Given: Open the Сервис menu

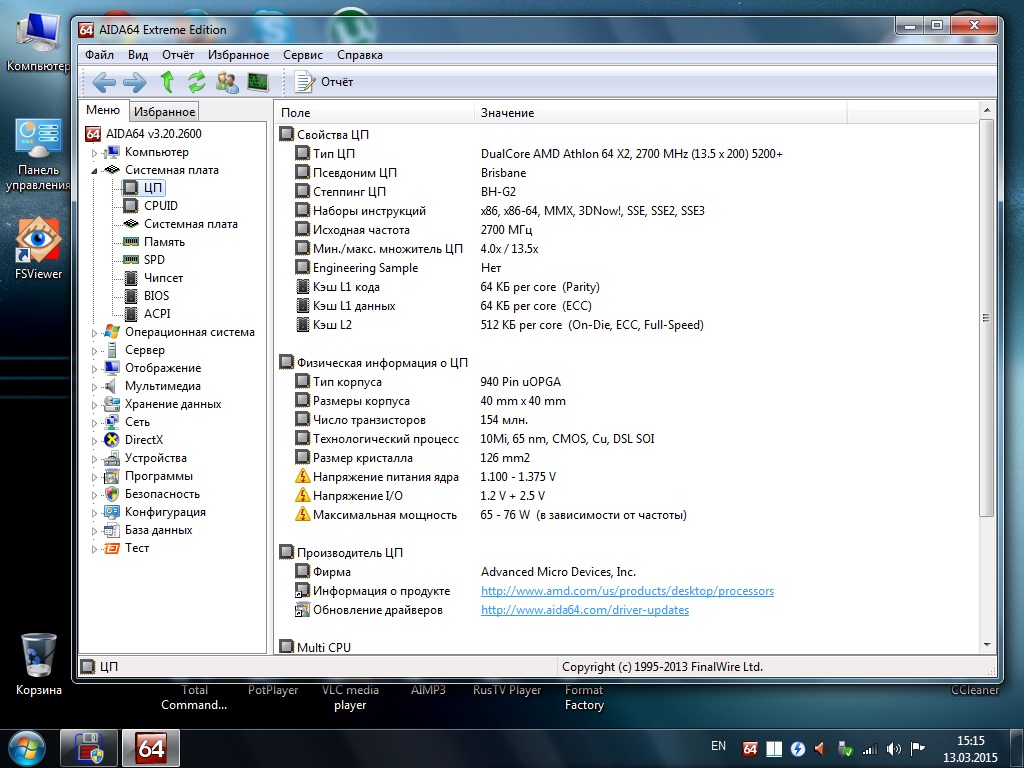Looking at the screenshot, I should point(302,55).
